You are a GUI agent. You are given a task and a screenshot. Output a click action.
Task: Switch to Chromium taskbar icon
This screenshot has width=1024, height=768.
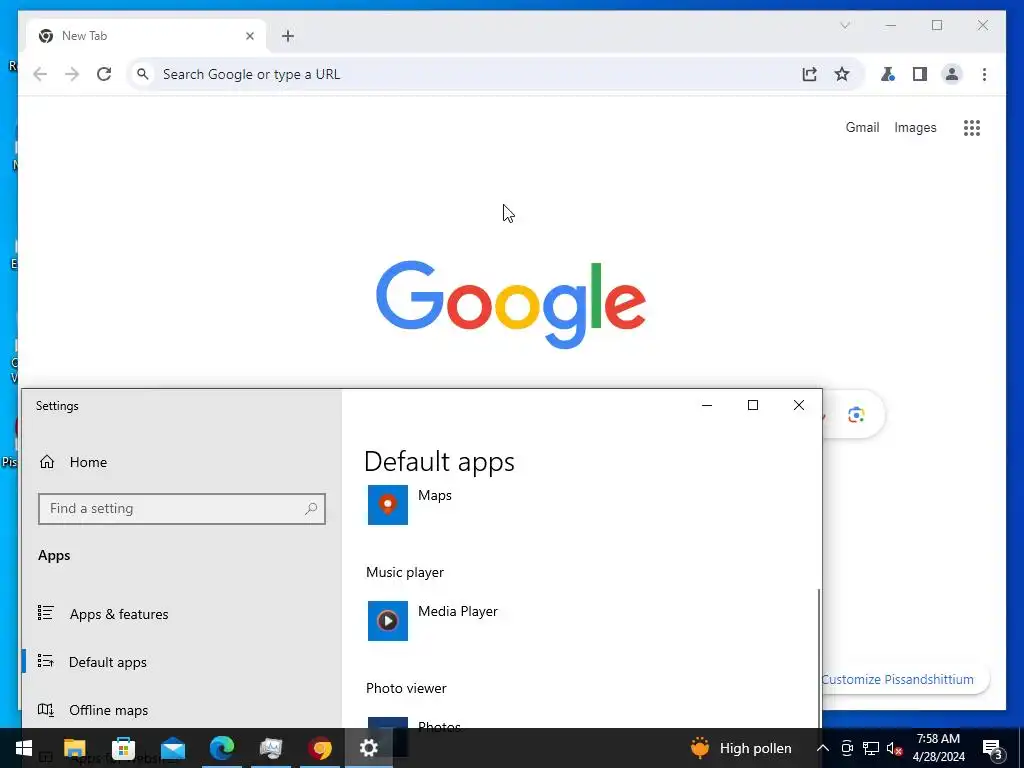[320, 748]
